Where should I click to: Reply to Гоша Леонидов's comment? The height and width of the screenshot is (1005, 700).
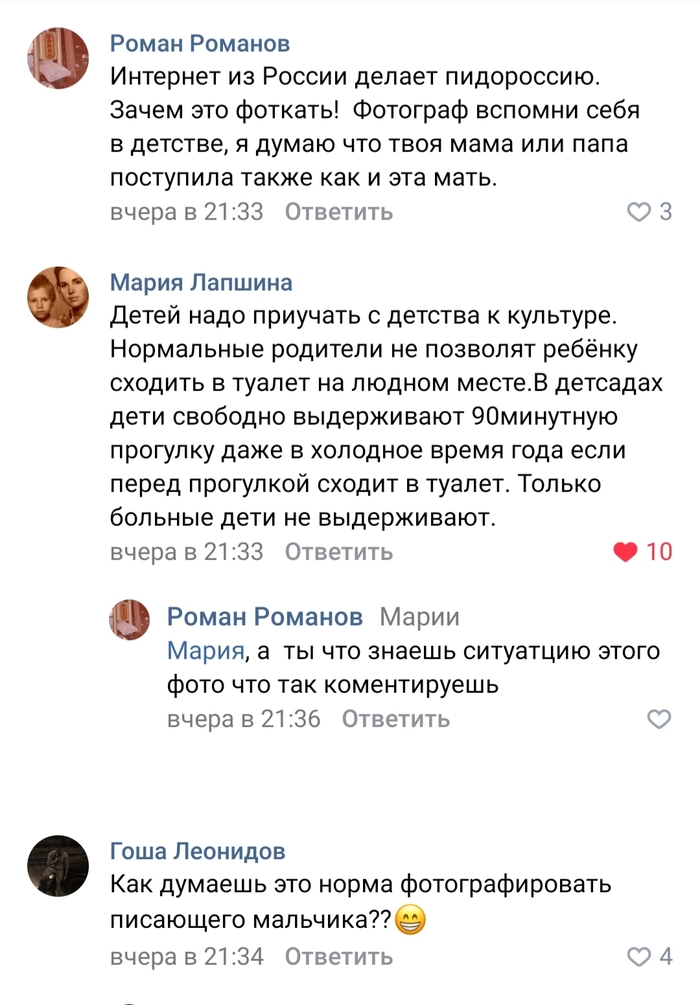pyautogui.click(x=339, y=957)
